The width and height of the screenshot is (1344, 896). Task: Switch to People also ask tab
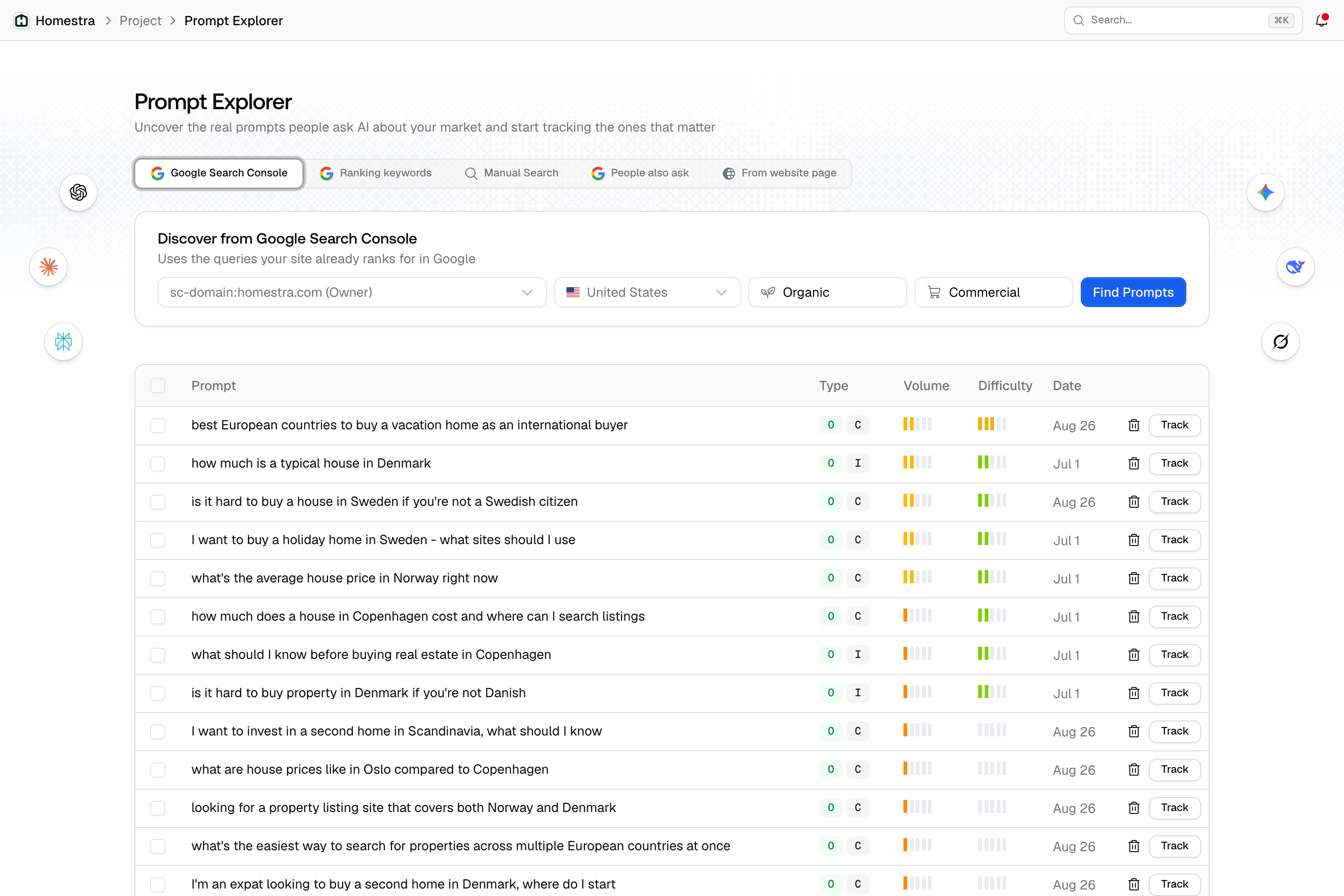640,173
